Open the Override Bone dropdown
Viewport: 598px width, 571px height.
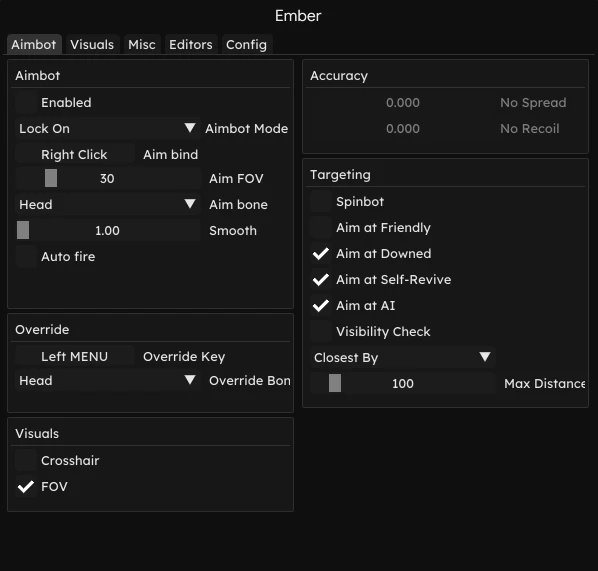(x=108, y=380)
